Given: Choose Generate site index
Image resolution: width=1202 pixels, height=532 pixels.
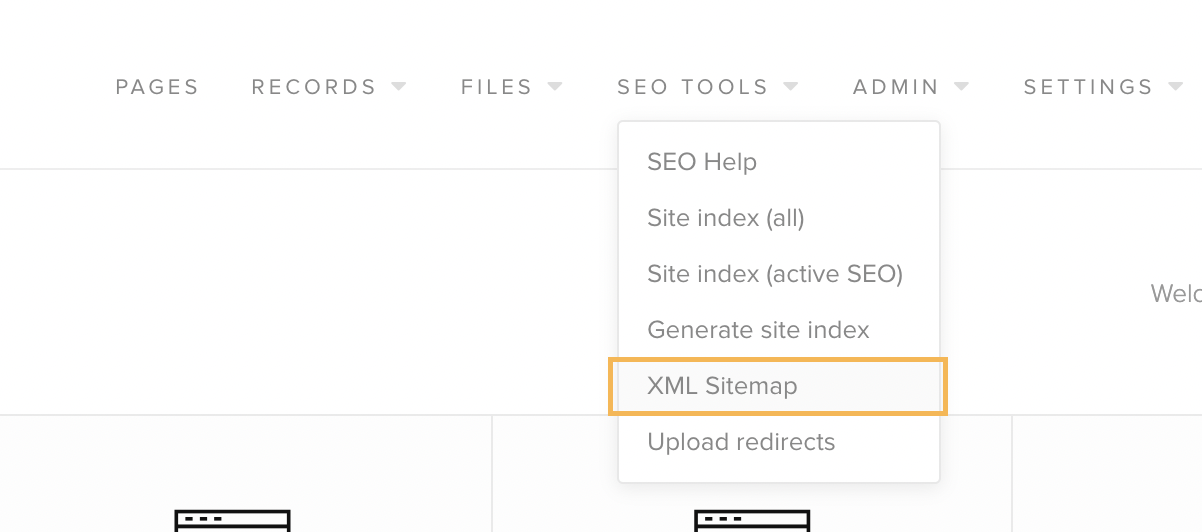Looking at the screenshot, I should tap(779, 330).
